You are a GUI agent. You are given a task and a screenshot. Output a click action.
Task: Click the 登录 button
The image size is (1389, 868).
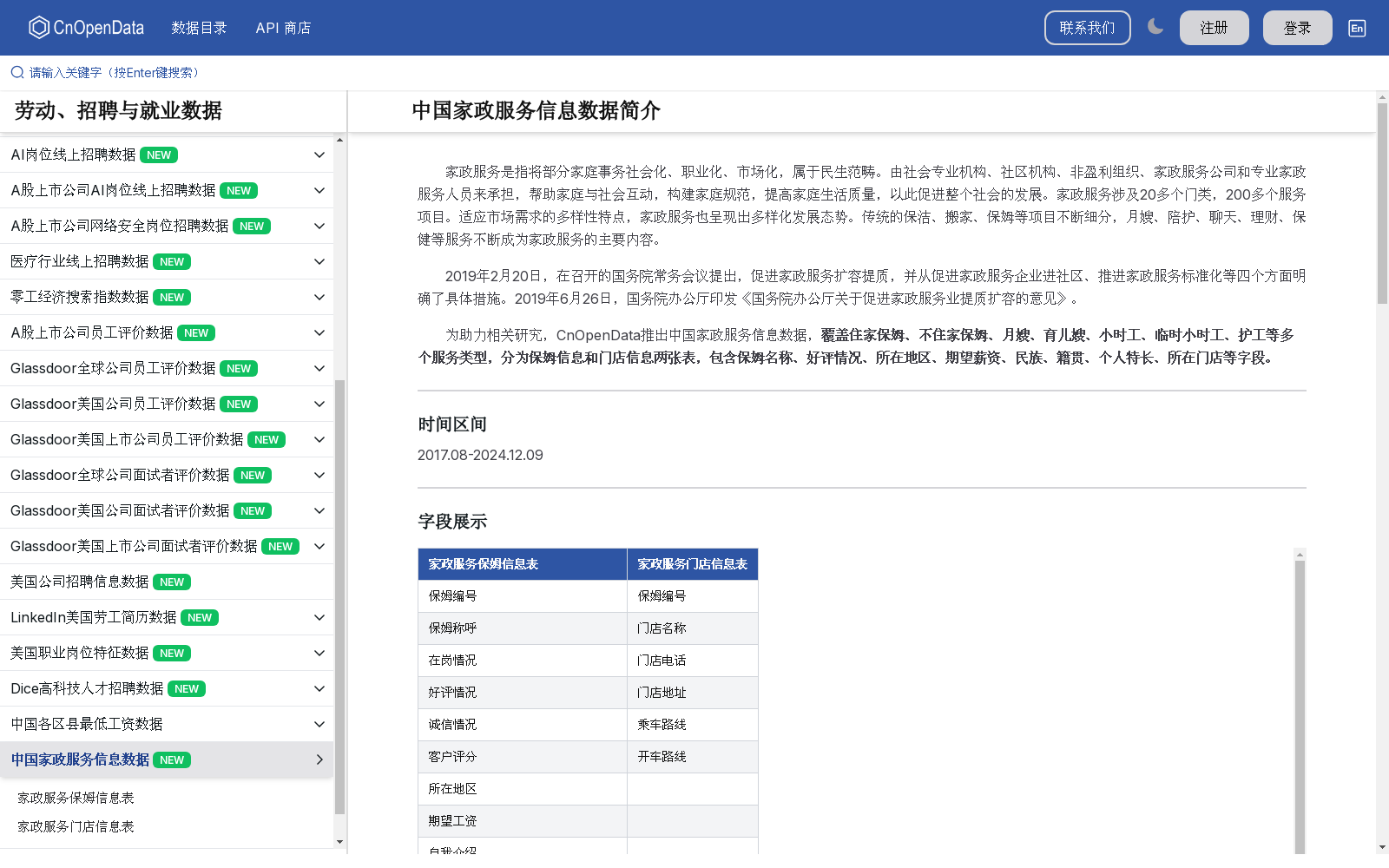coord(1296,27)
